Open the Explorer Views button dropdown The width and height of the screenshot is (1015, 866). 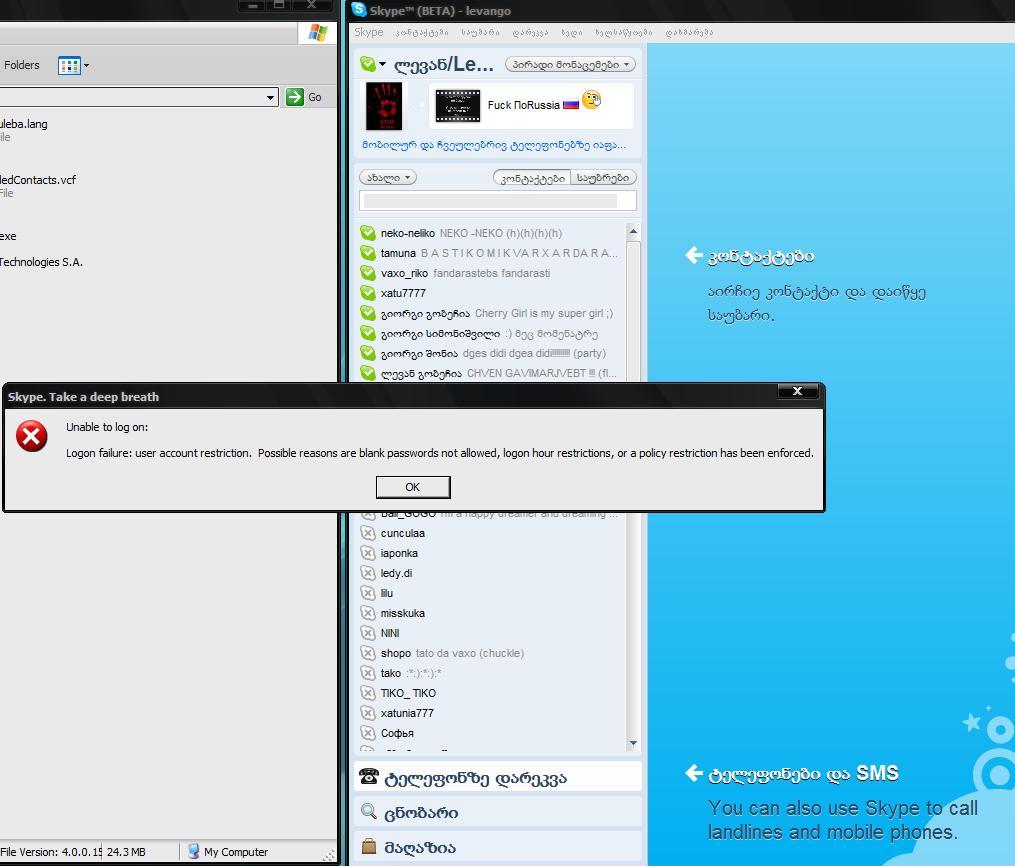[x=74, y=66]
